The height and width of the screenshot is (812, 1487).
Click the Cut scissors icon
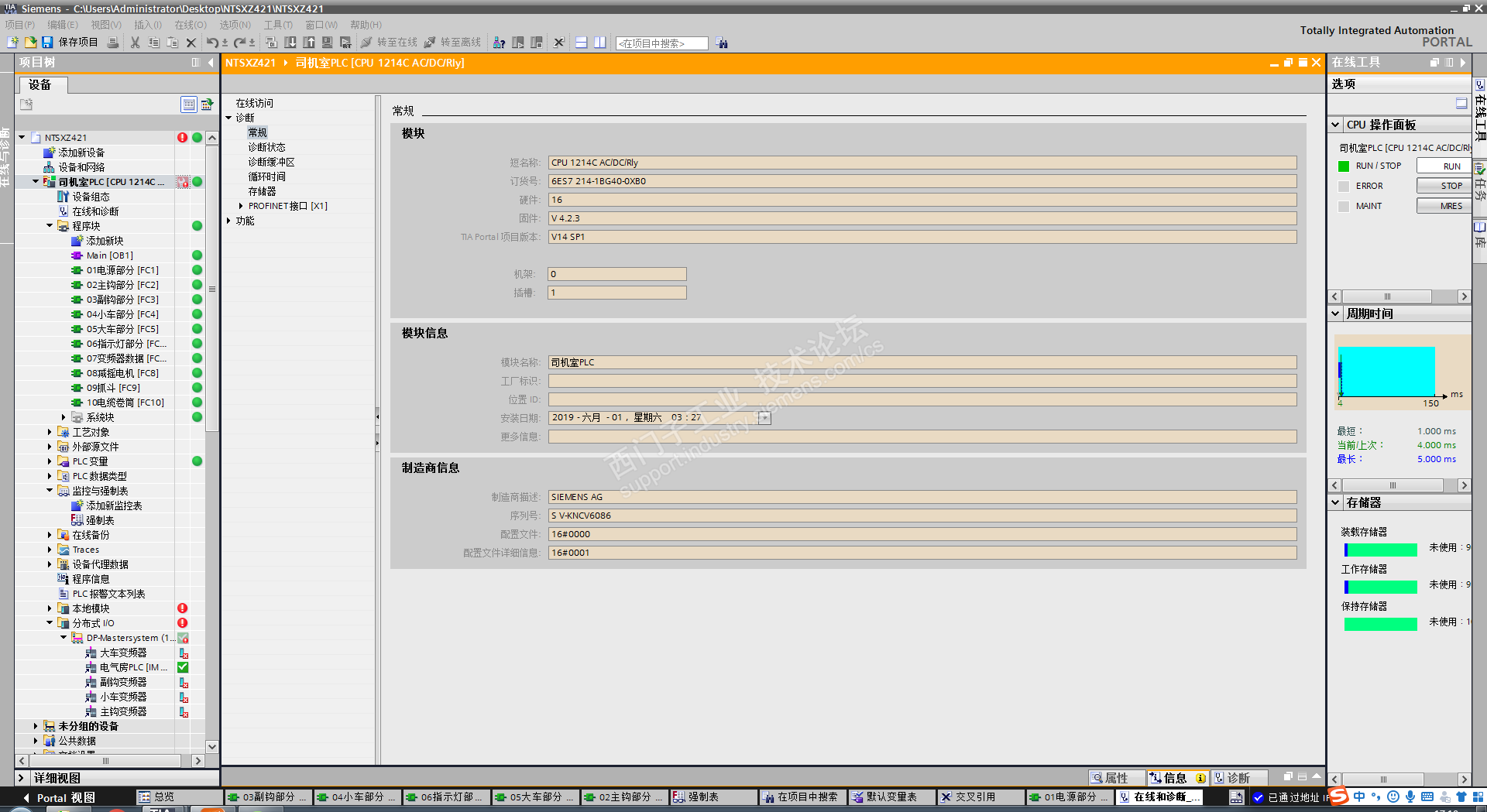[136, 43]
